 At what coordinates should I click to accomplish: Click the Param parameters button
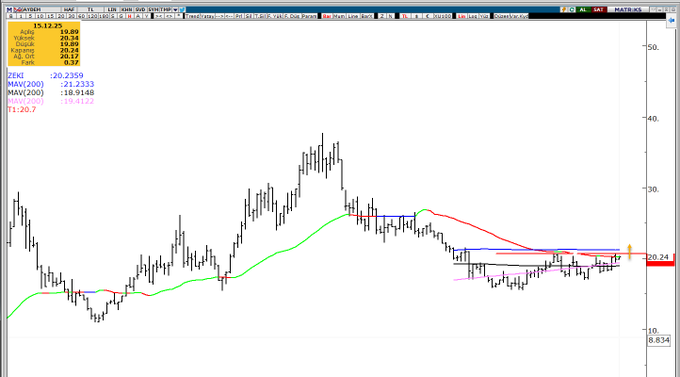pos(309,16)
